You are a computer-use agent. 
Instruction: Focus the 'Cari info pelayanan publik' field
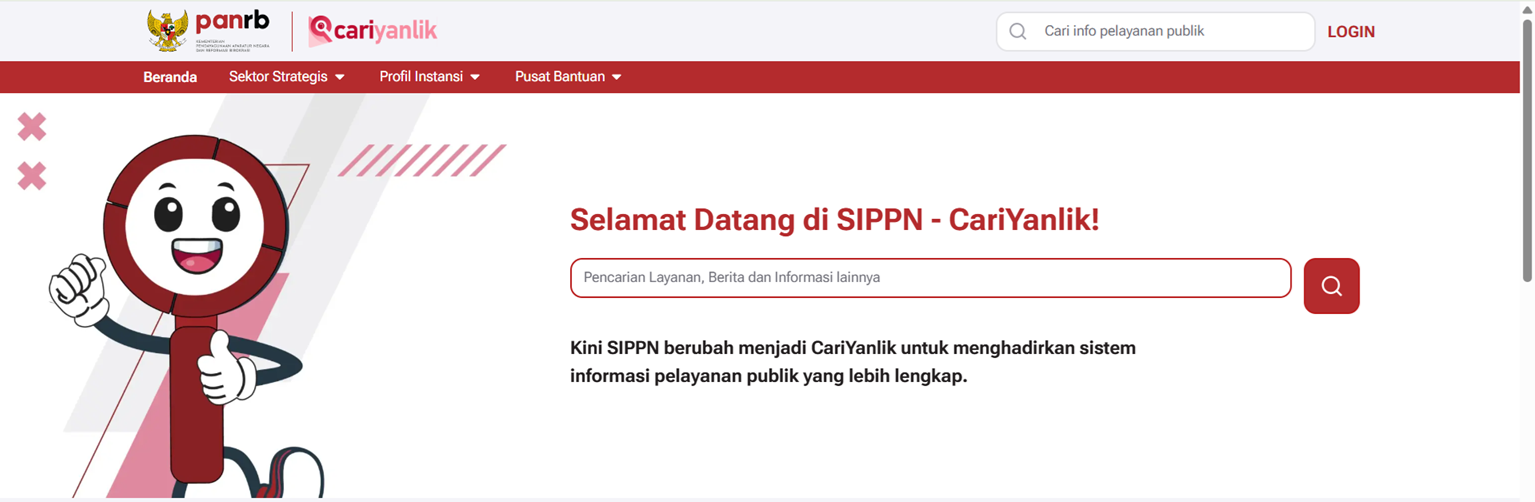click(x=1155, y=32)
